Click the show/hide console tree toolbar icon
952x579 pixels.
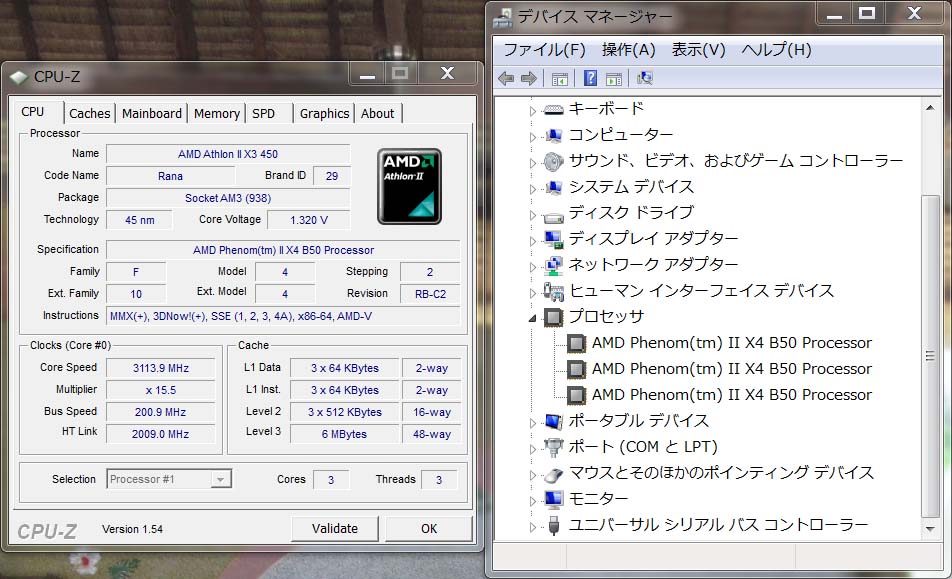tap(560, 78)
